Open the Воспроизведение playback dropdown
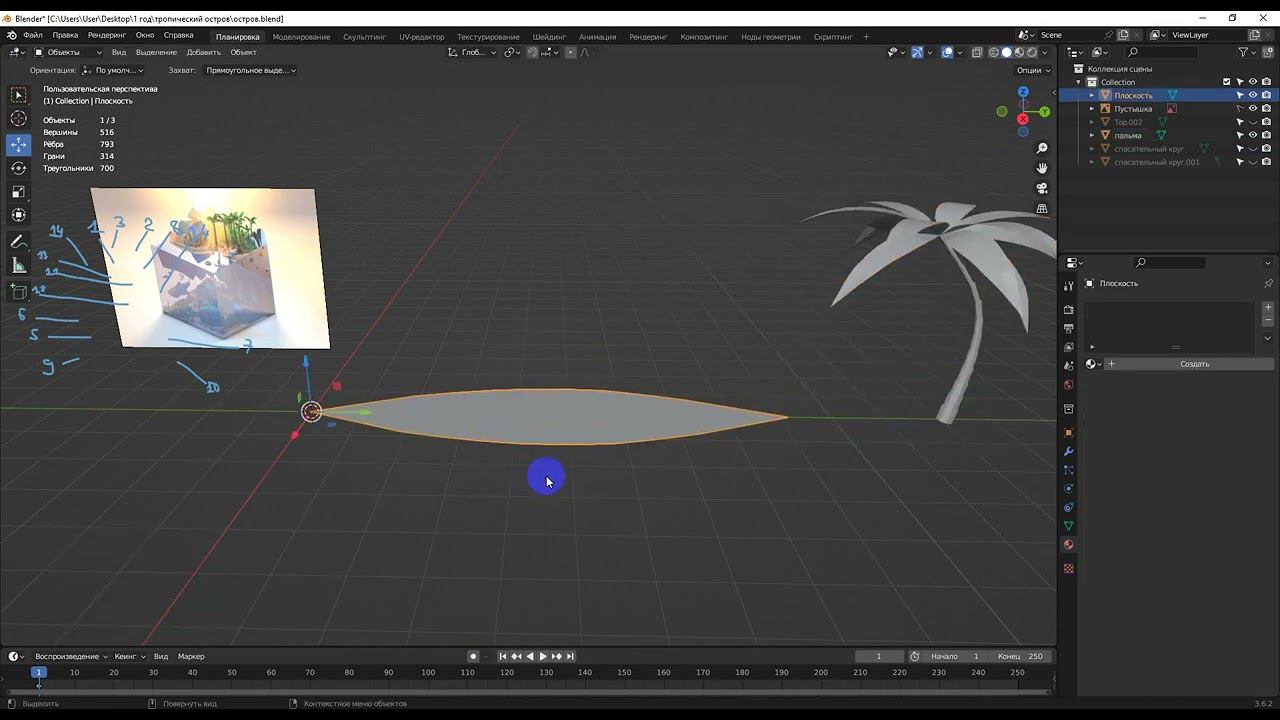This screenshot has height=720, width=1280. tap(71, 656)
